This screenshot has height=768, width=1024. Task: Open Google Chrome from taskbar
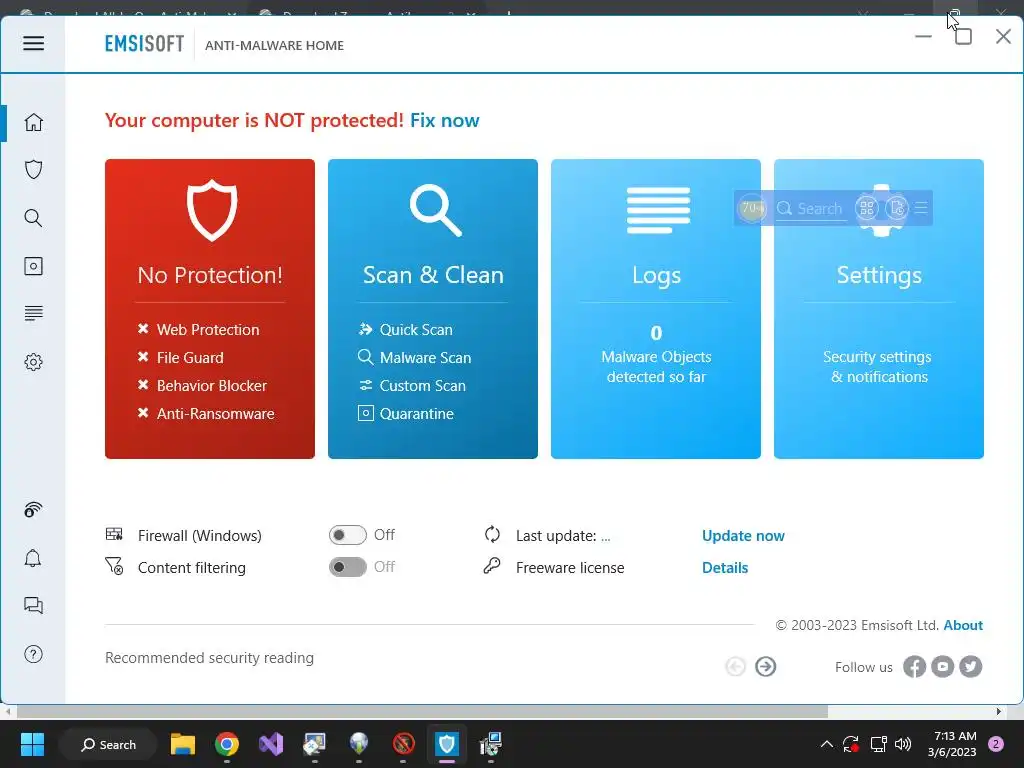tap(227, 744)
